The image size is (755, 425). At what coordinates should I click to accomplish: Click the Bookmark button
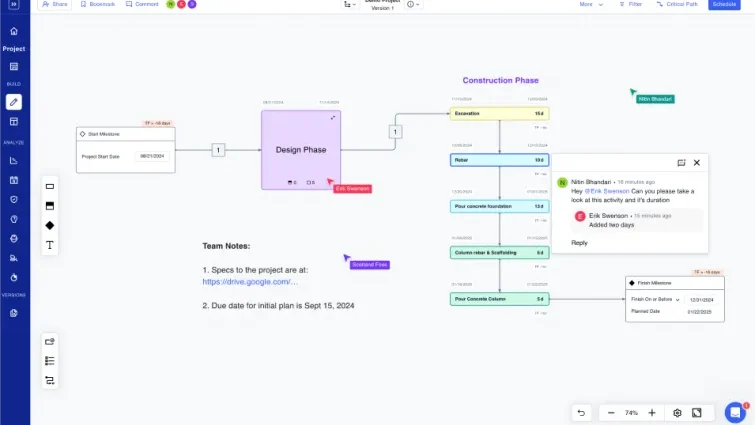98,4
